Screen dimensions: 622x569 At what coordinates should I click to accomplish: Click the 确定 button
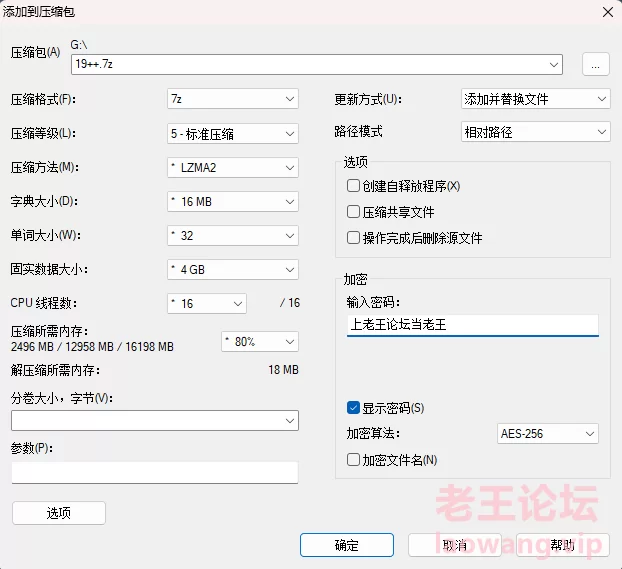tap(347, 545)
